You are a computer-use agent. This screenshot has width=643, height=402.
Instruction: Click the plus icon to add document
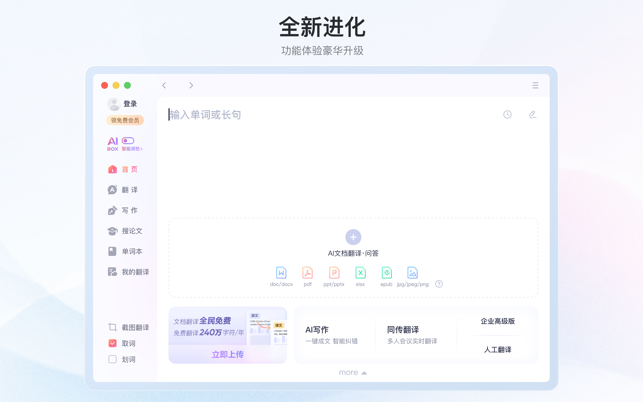[353, 237]
